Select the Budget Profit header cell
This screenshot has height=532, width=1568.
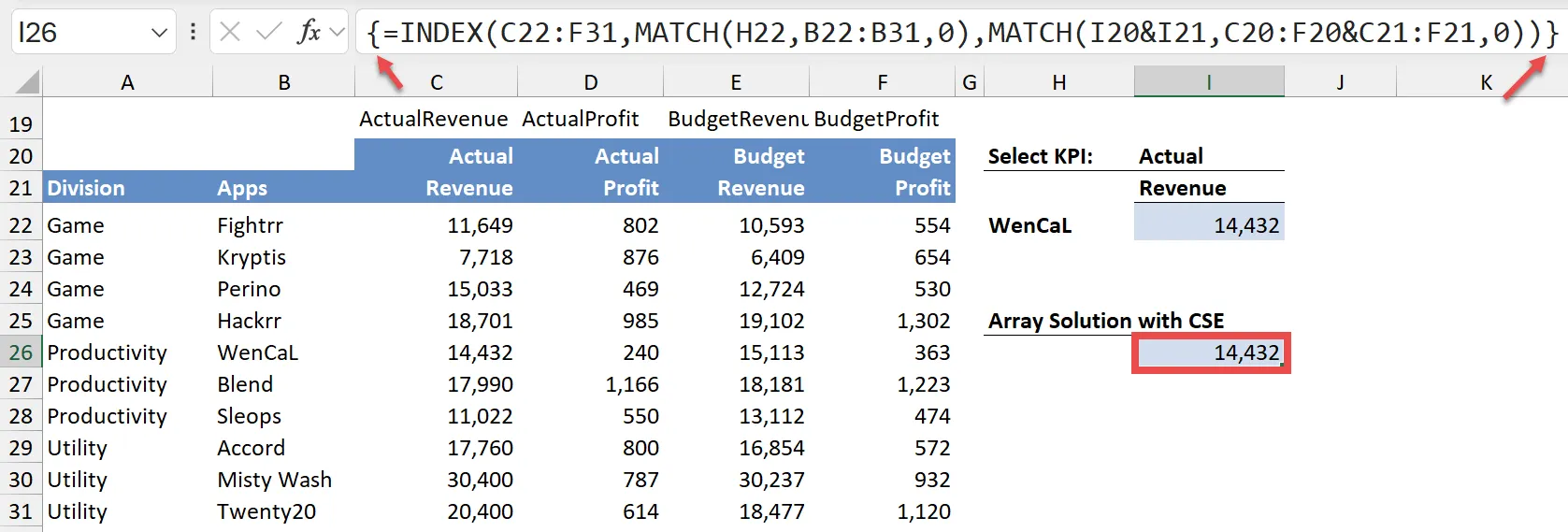pos(882,172)
